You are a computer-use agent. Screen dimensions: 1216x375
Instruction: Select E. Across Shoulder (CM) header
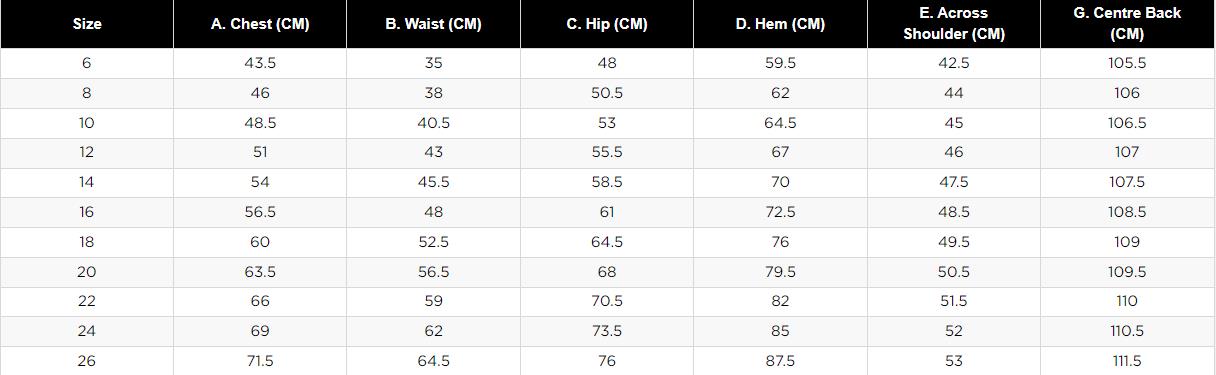pos(953,24)
